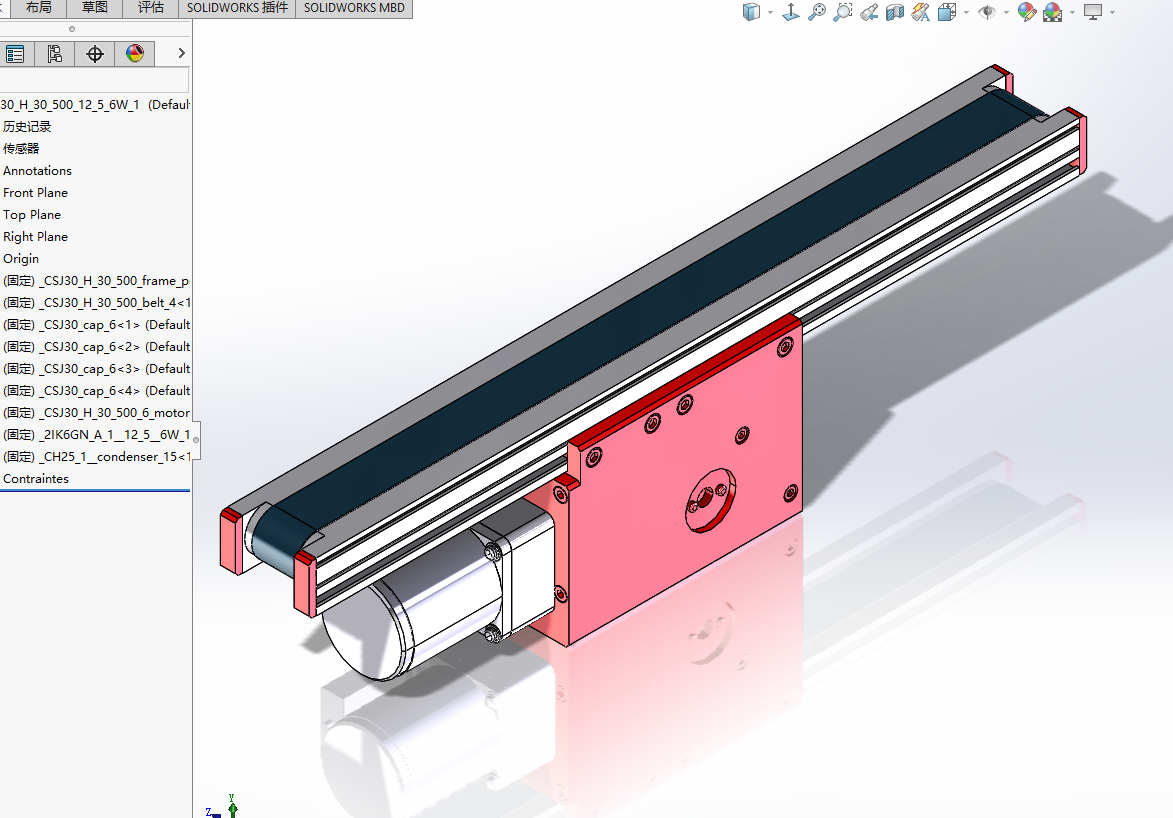Expand the View Settings dropdown arrow
The height and width of the screenshot is (818, 1173).
click(x=1112, y=13)
